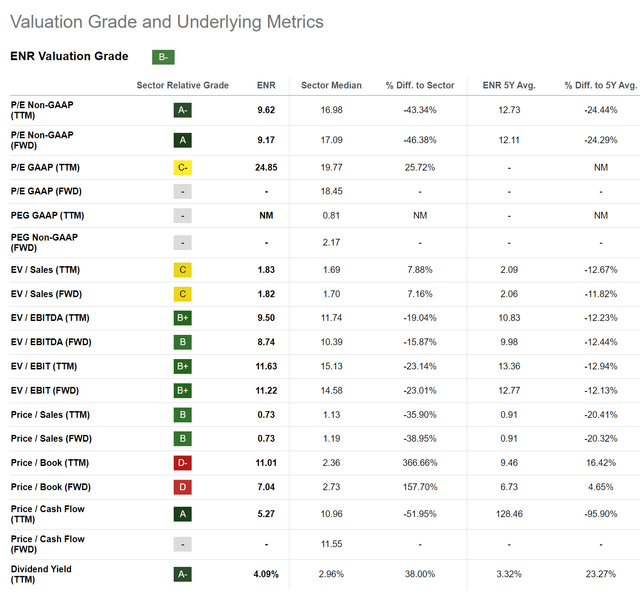Click the -43.34% sector difference value
Screen dimensions: 640x601
click(x=420, y=110)
